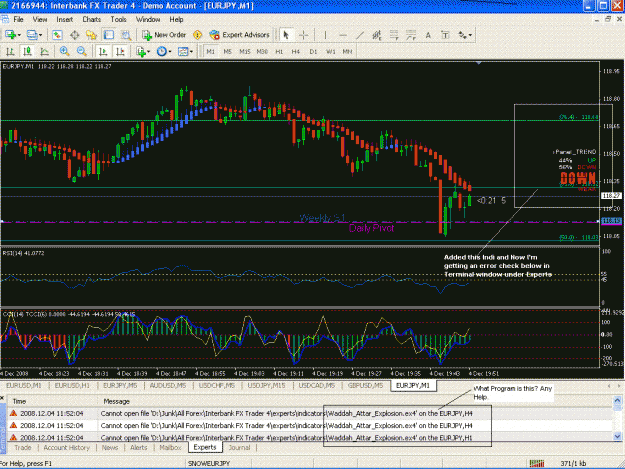Switch to the AUDUSD,M5 chart tab

[168, 385]
